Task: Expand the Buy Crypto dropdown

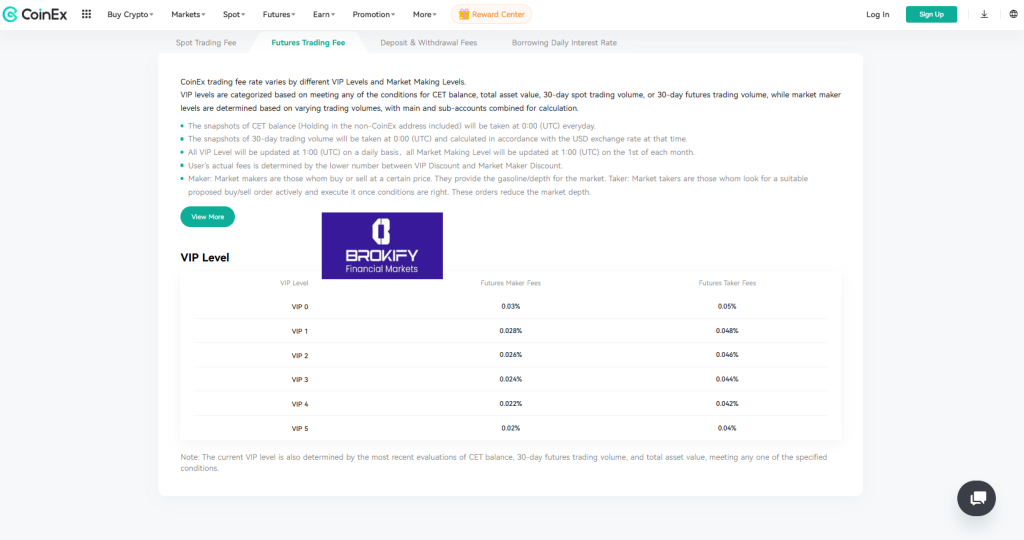Action: coord(130,15)
